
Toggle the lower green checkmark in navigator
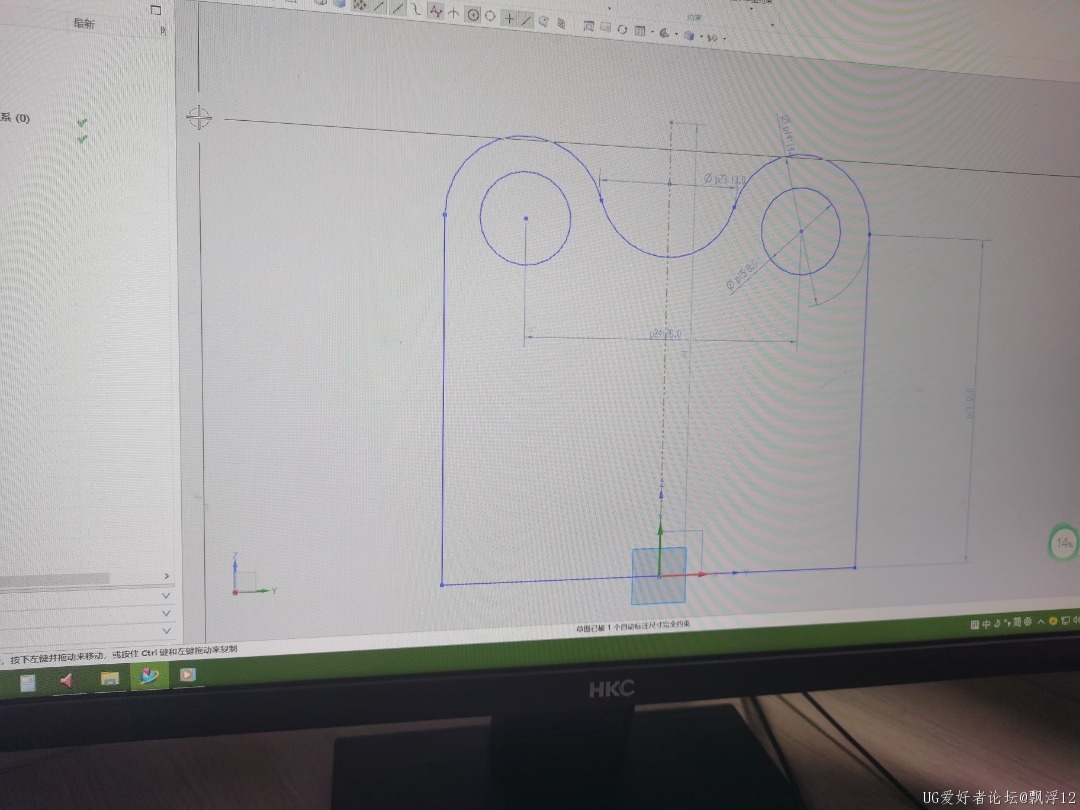(82, 139)
